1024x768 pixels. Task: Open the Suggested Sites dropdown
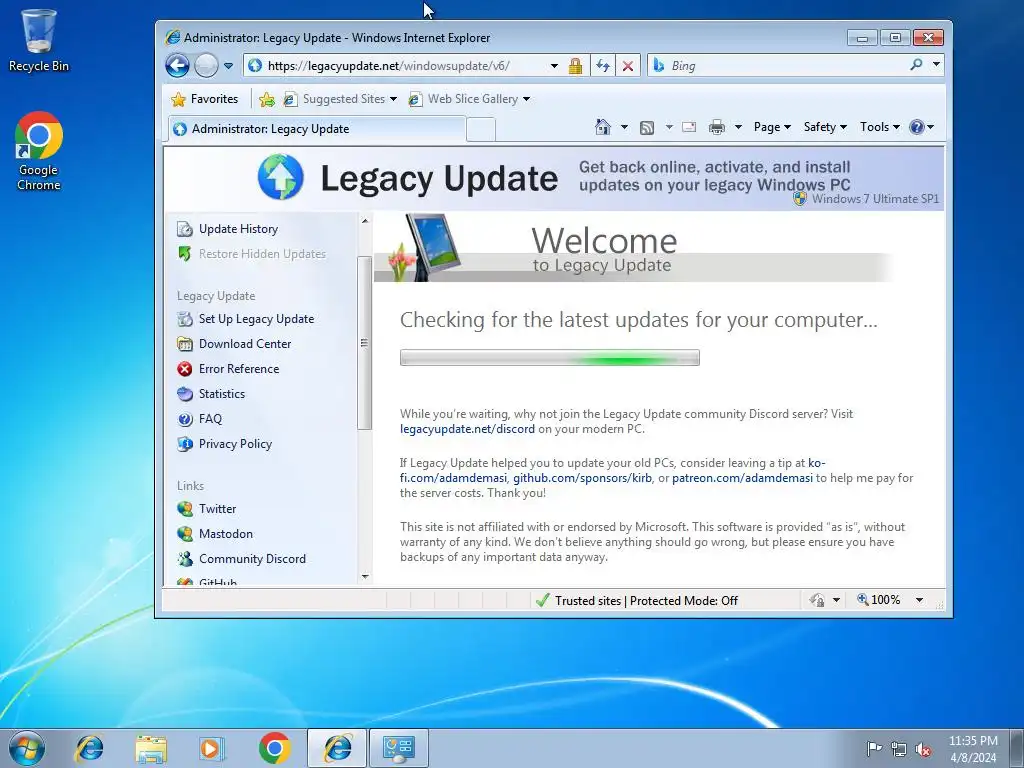pyautogui.click(x=340, y=99)
